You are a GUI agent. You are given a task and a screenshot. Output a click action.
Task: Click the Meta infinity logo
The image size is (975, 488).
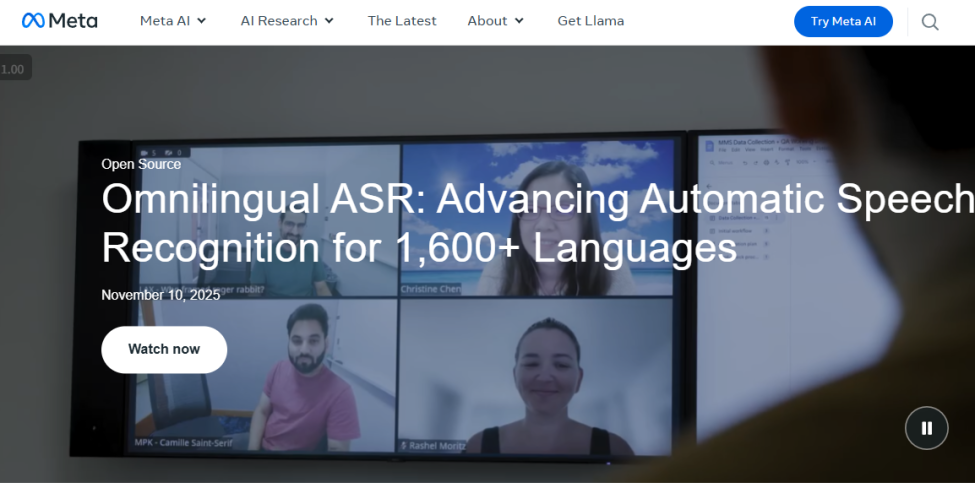33,21
